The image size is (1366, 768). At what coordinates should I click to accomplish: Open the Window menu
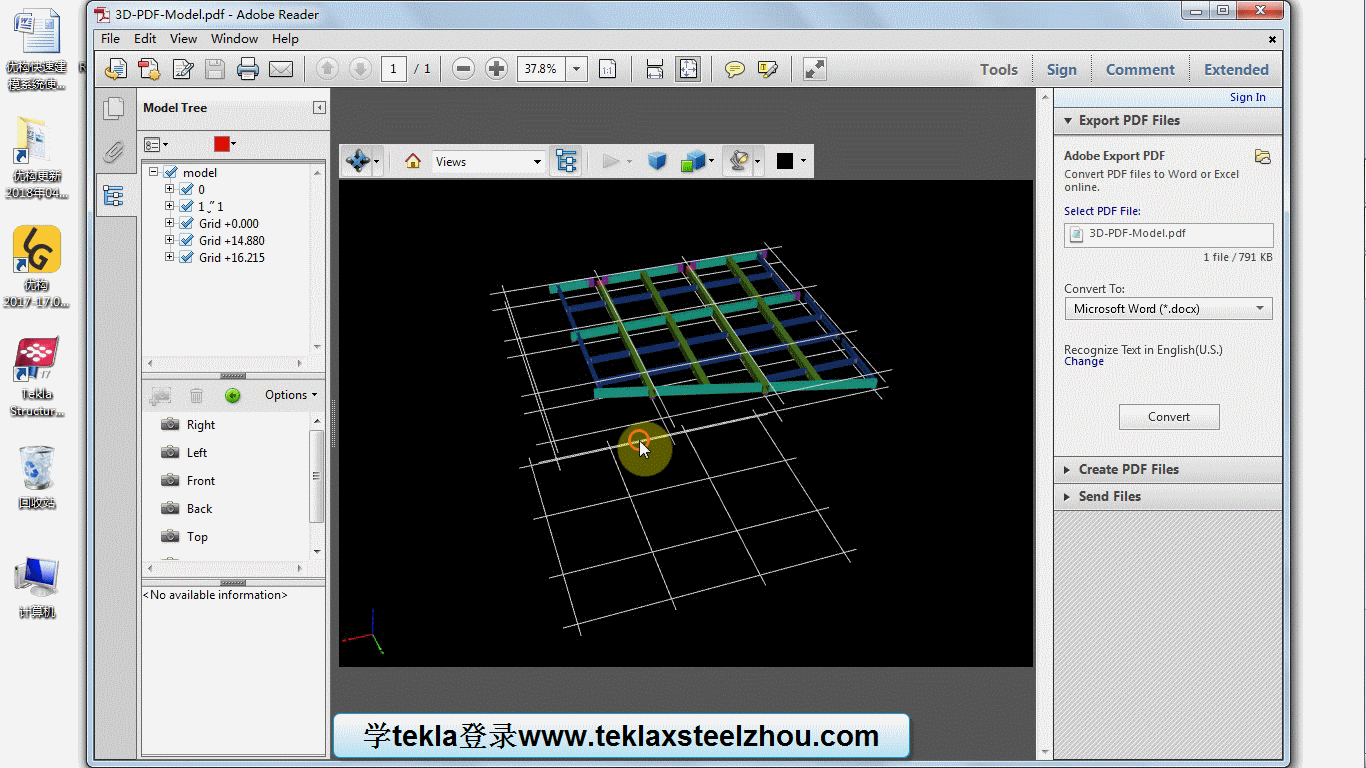click(235, 38)
